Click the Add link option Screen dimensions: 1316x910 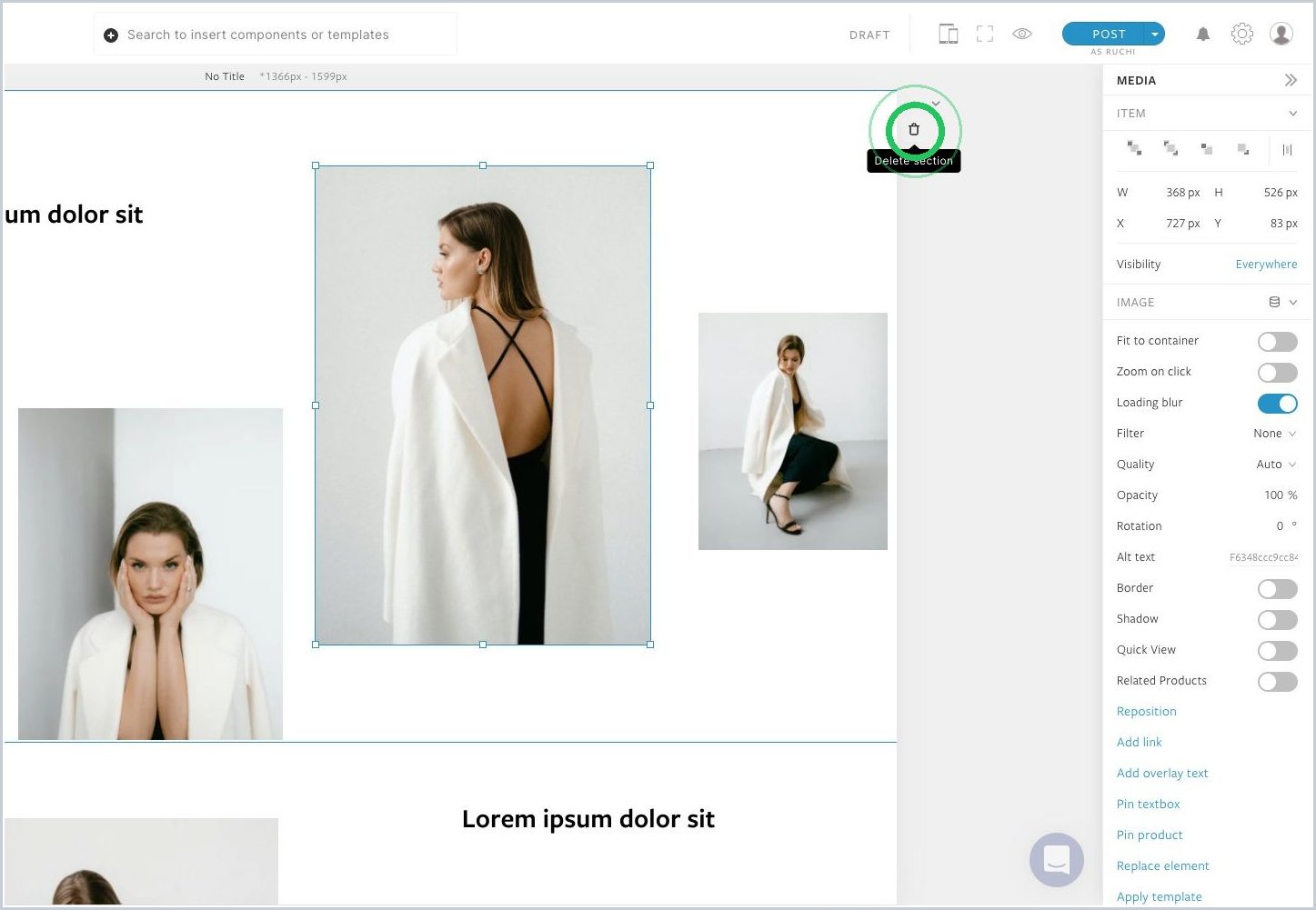[1139, 743]
